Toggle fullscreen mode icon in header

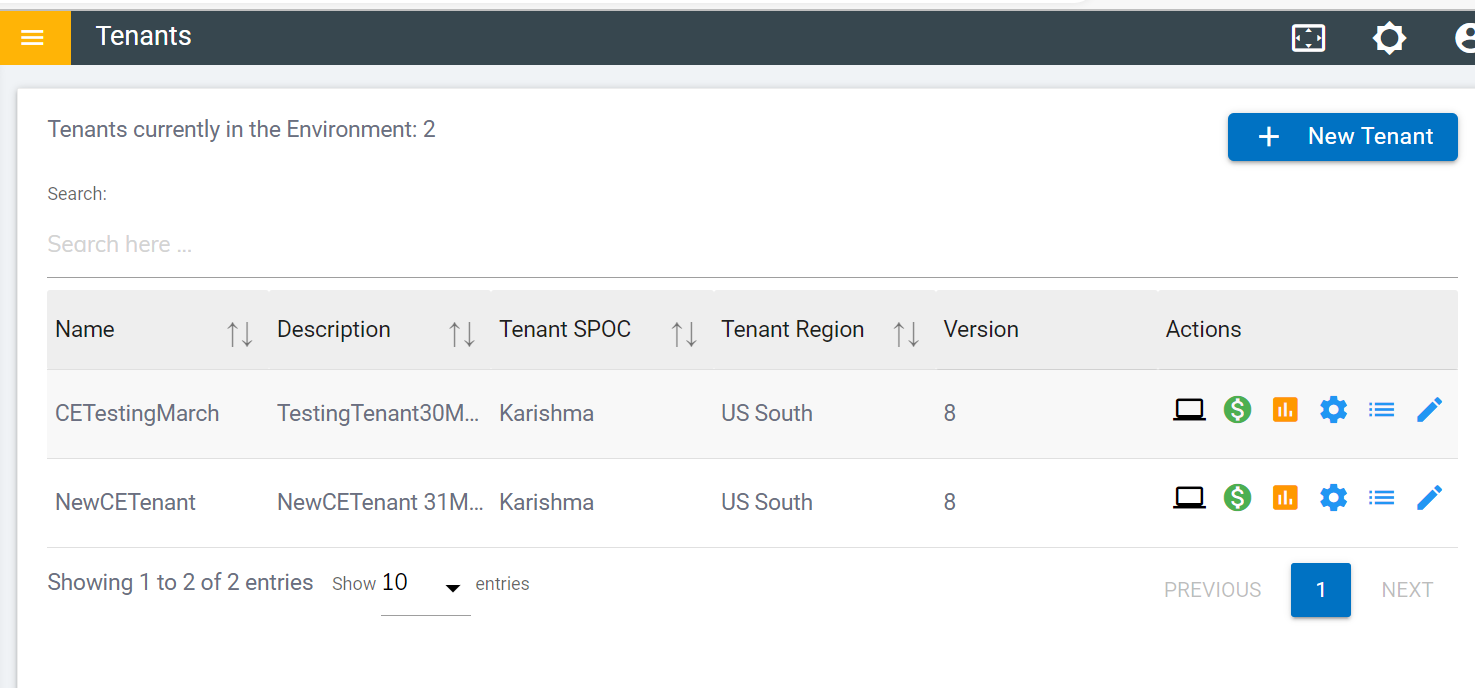tap(1308, 38)
